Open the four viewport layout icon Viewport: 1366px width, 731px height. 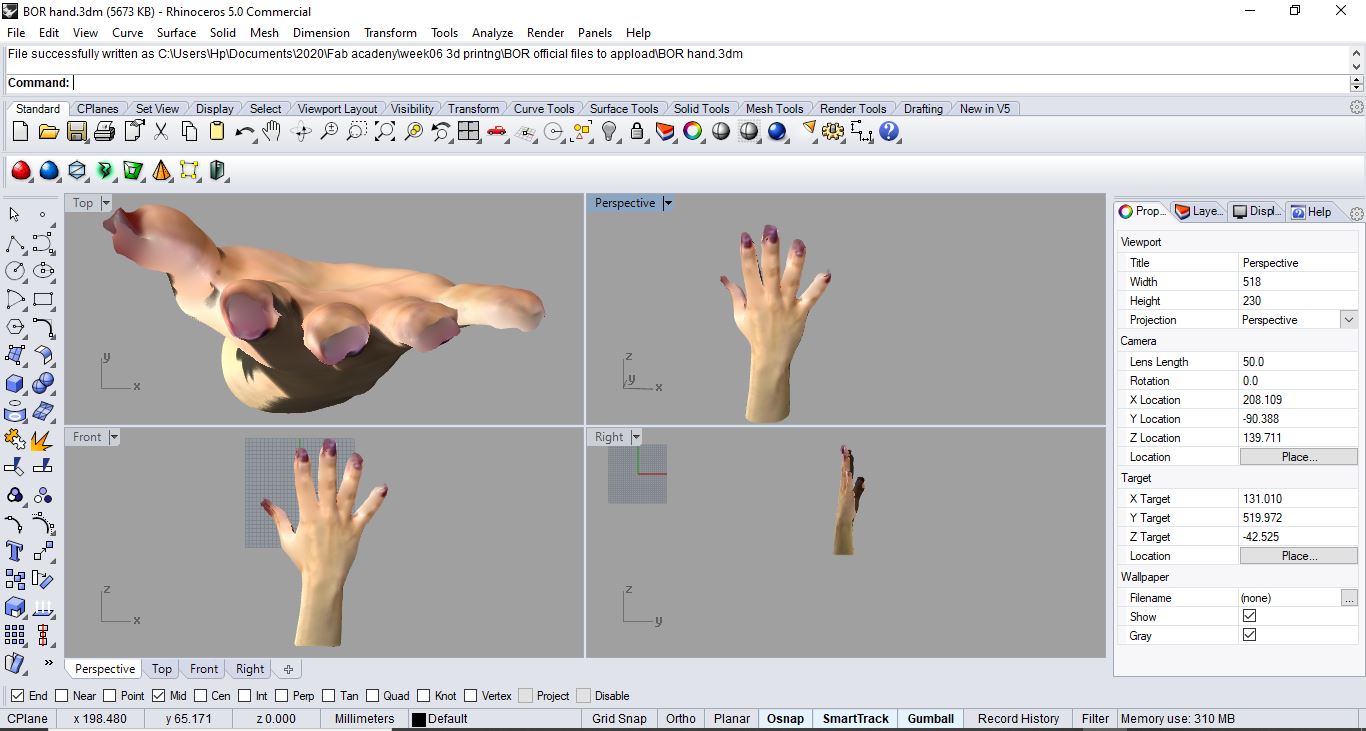point(469,131)
